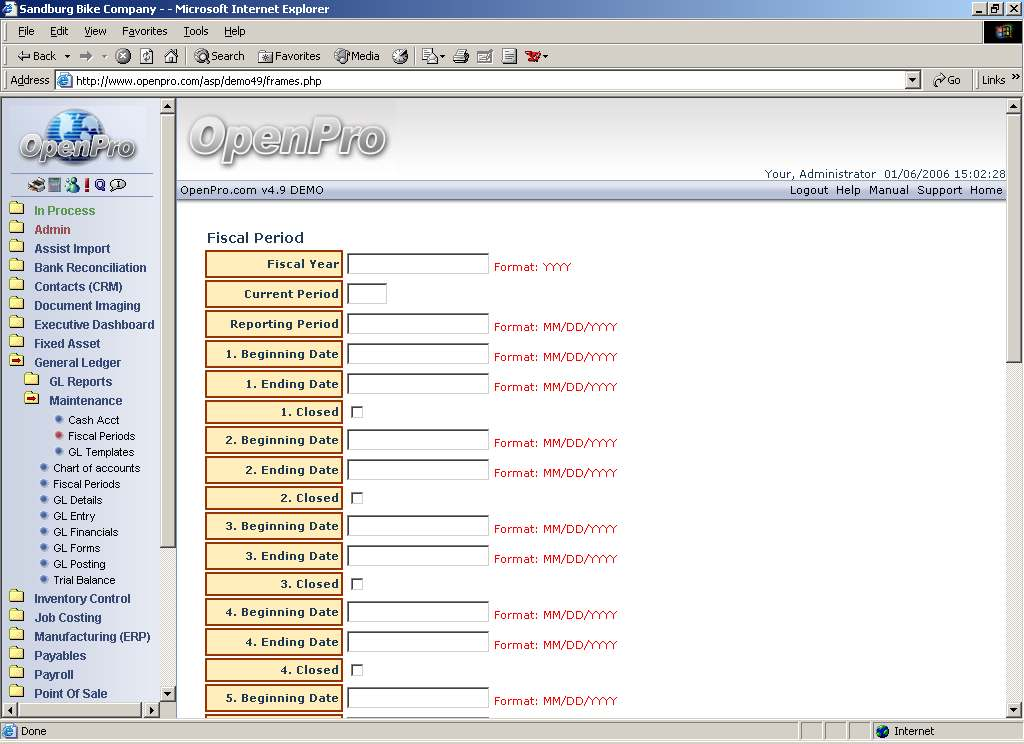Click the blue Q icon in the sidebar

100,185
